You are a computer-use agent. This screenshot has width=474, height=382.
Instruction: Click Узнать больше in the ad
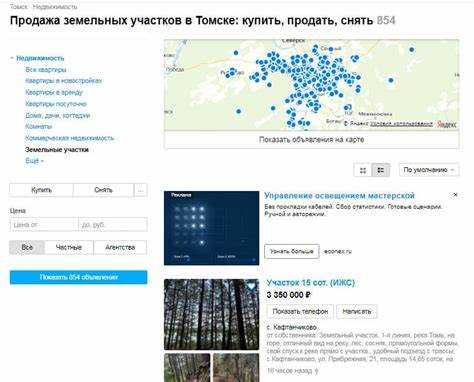(x=292, y=251)
